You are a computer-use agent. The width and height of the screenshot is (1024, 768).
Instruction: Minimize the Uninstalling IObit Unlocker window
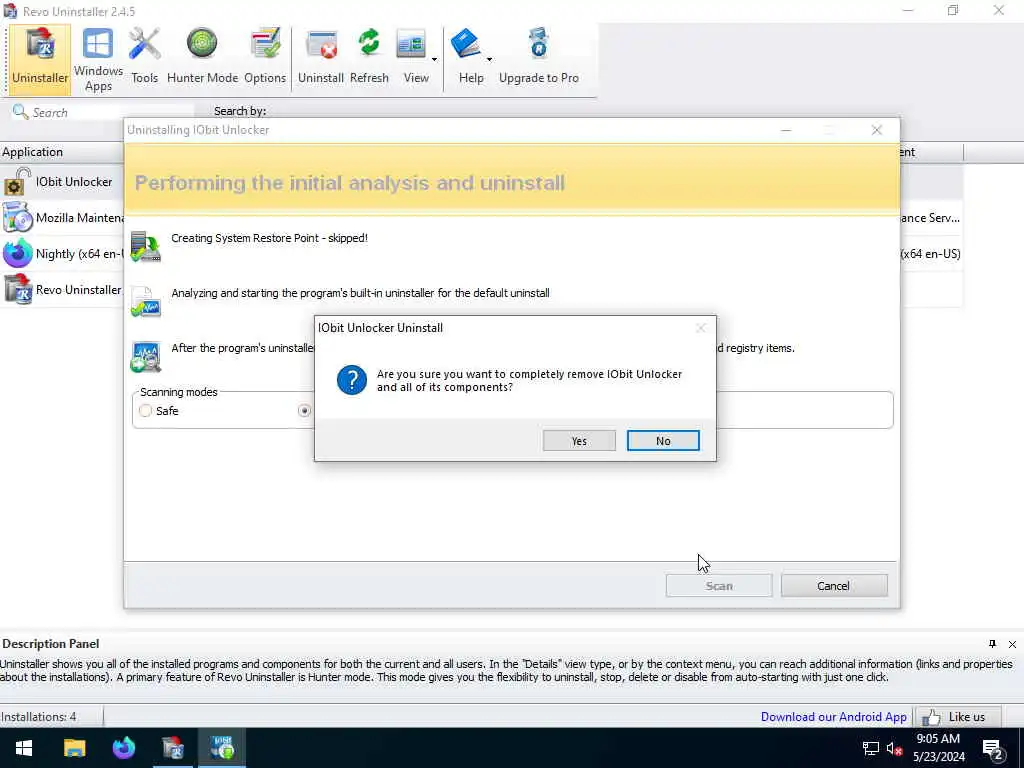(x=786, y=130)
